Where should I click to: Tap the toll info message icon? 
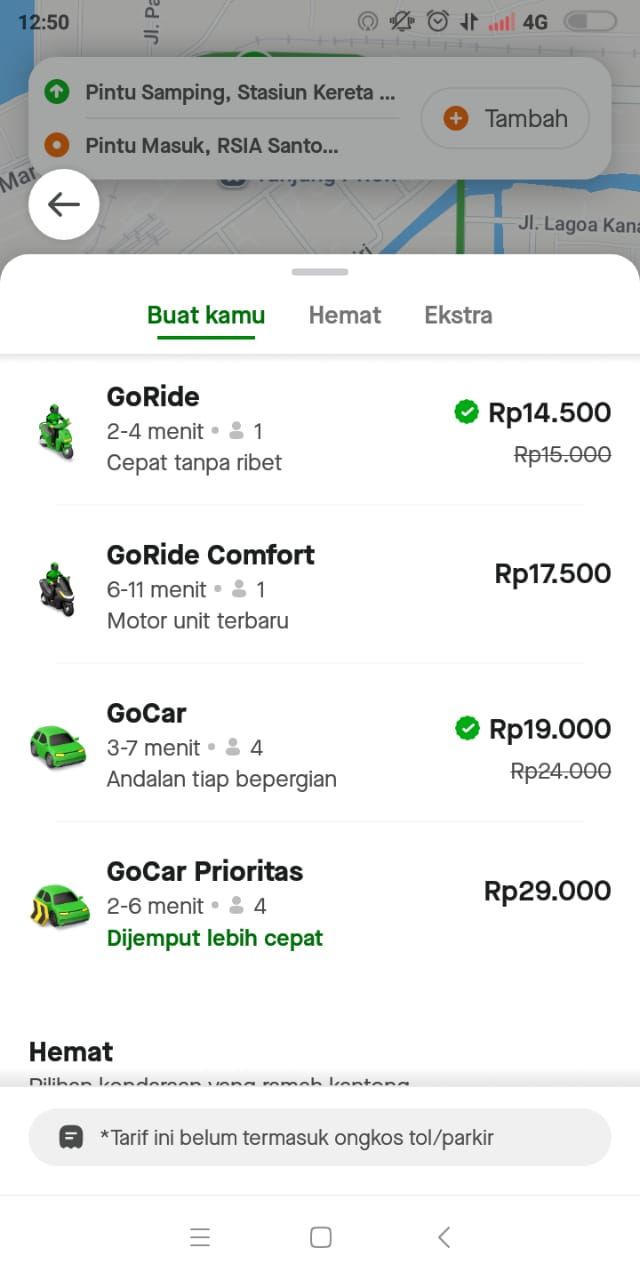(71, 1137)
